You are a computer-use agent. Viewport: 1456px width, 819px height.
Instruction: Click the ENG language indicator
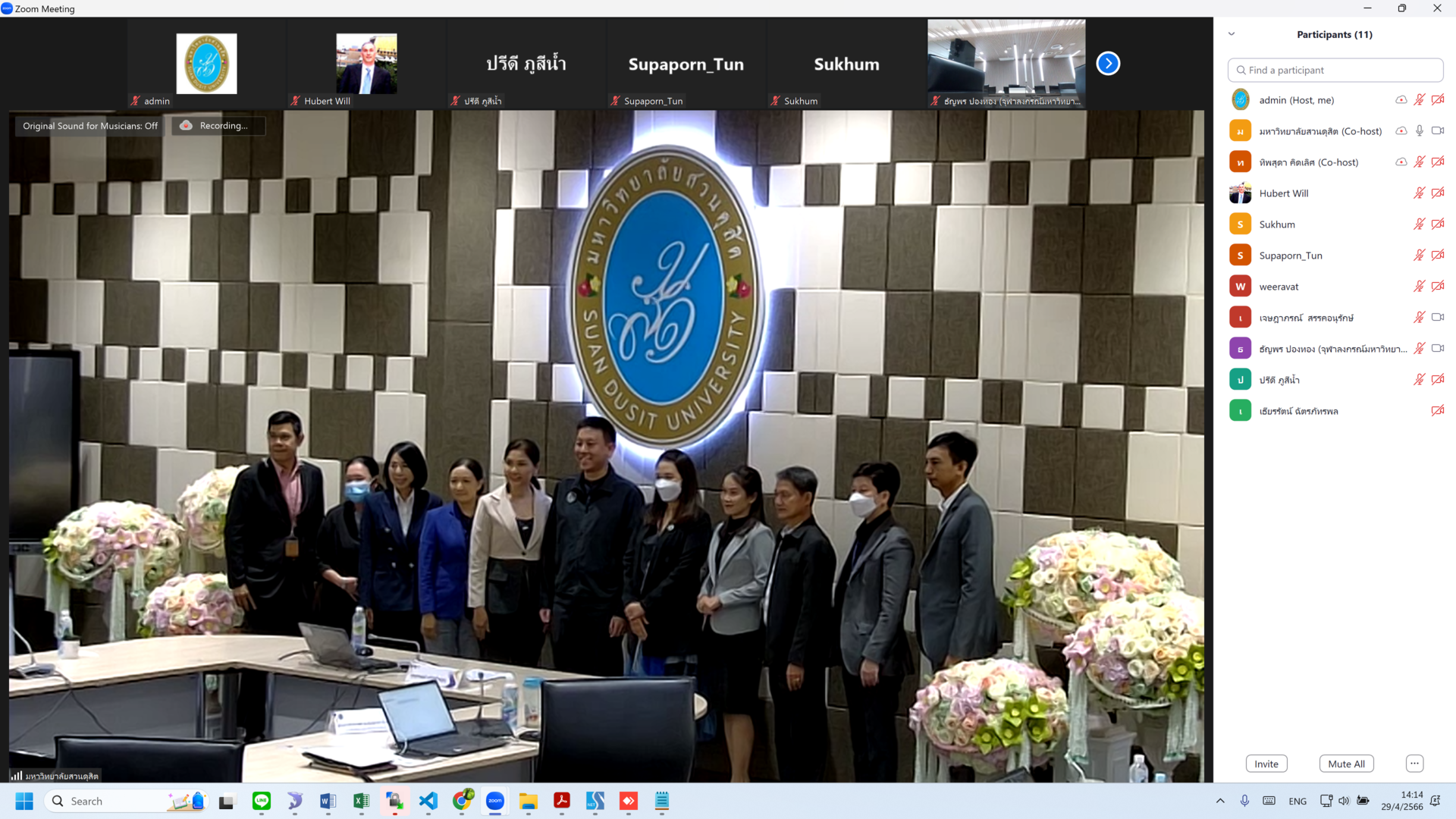[x=1298, y=801]
